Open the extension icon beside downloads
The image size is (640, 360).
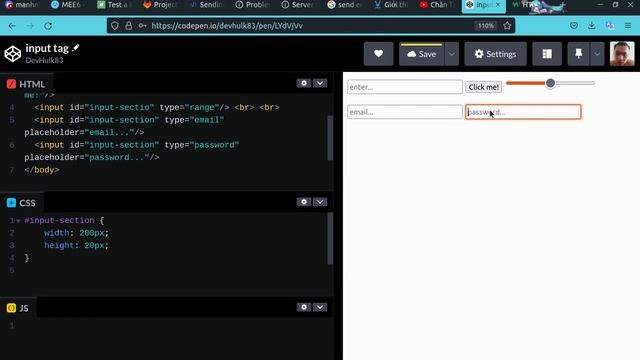610,26
